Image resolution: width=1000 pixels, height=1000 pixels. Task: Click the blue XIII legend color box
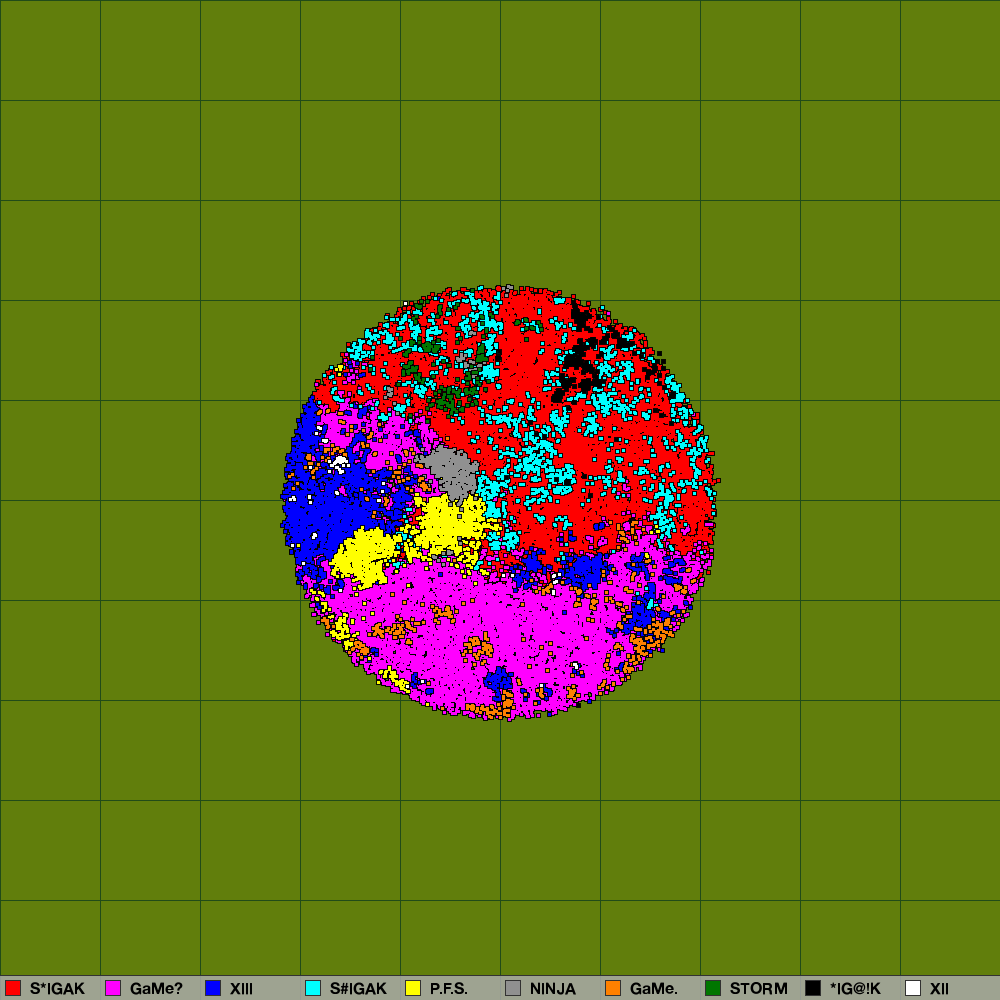point(213,988)
